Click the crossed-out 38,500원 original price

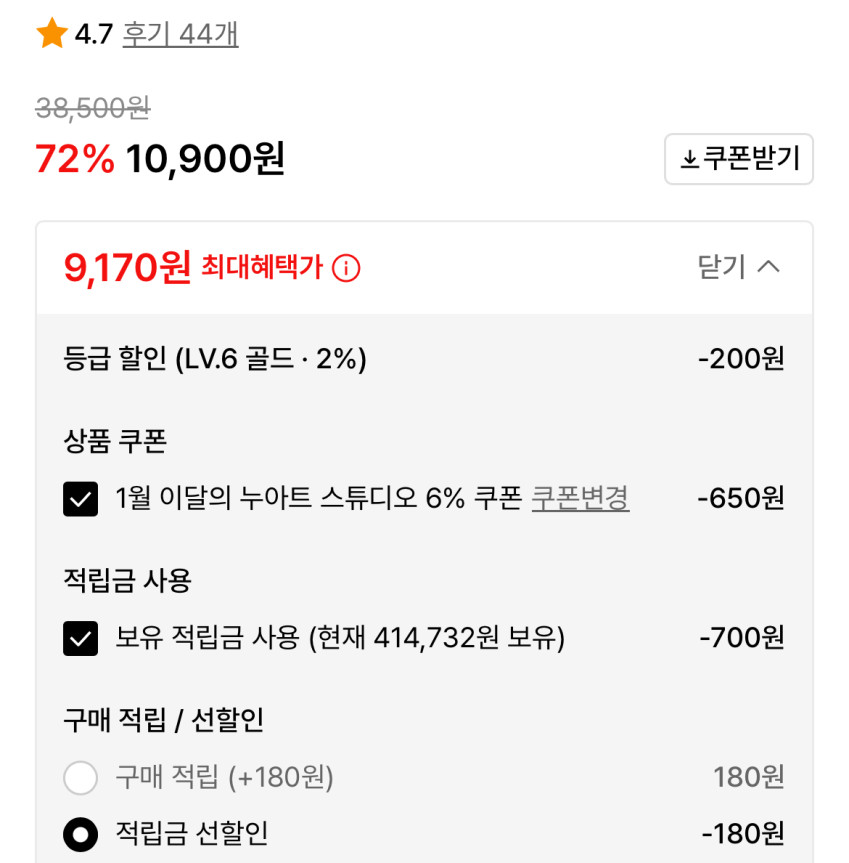click(x=93, y=108)
